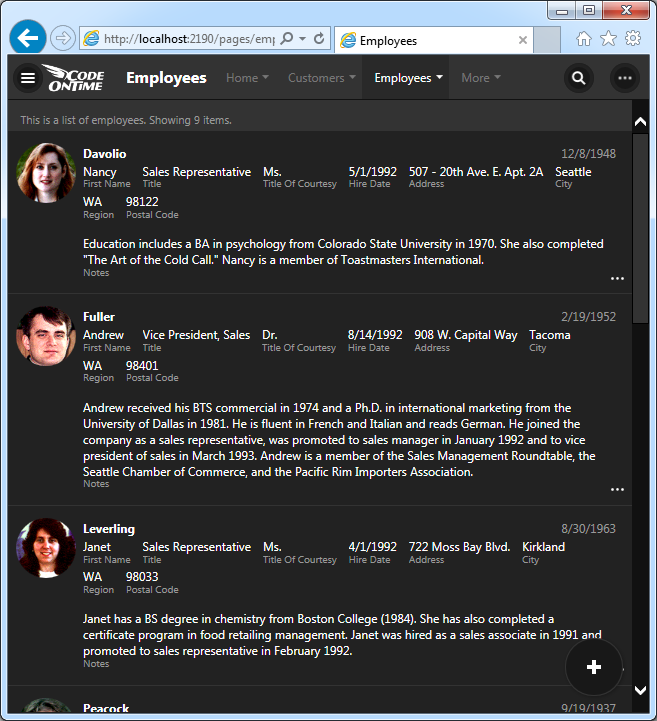Open browser Tools gear icon

(633, 39)
